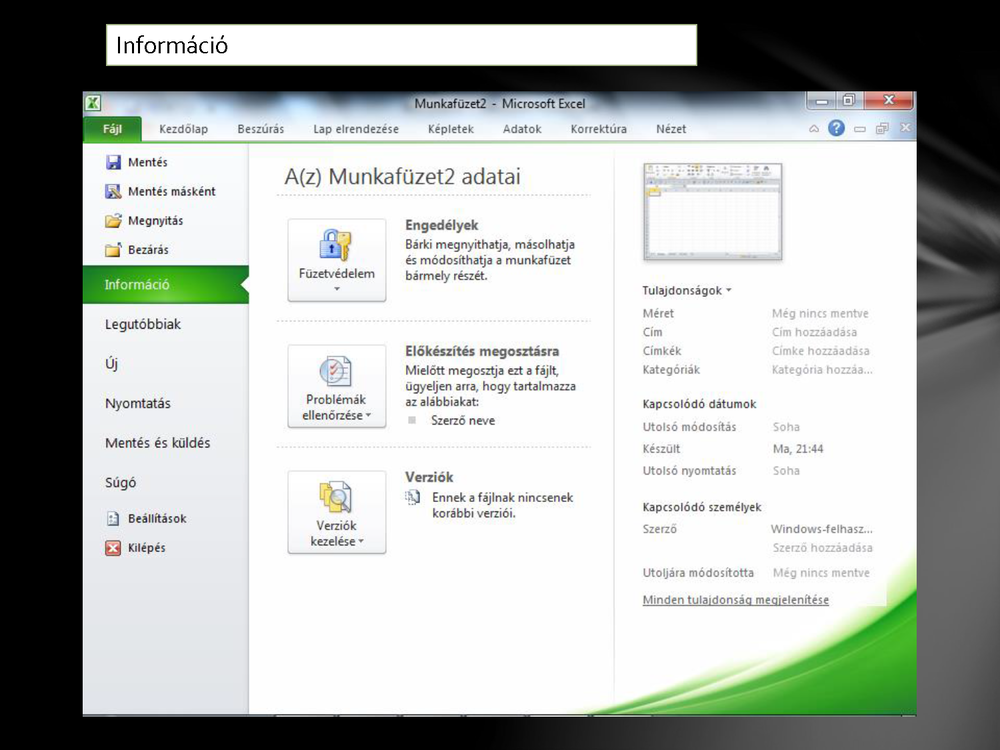Switch to the Beszúrás tab
Viewport: 1000px width, 750px height.
point(261,129)
